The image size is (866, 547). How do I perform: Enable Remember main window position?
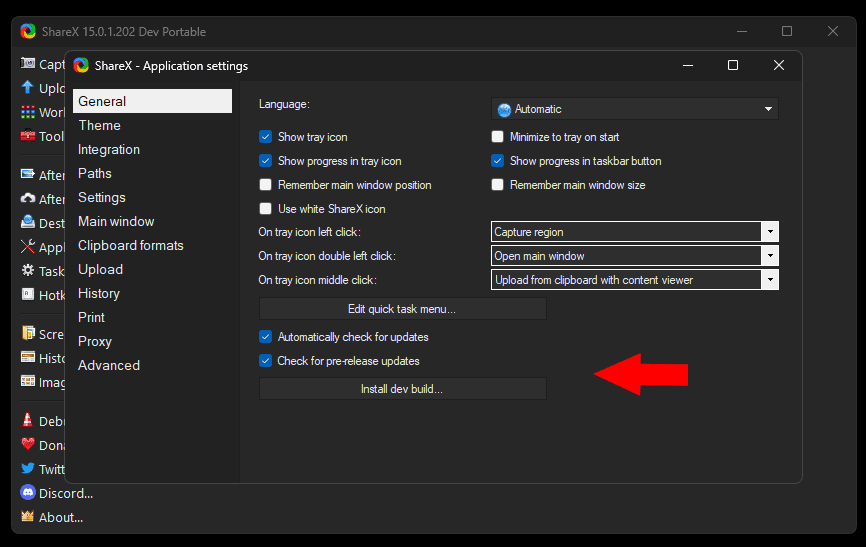pos(266,185)
